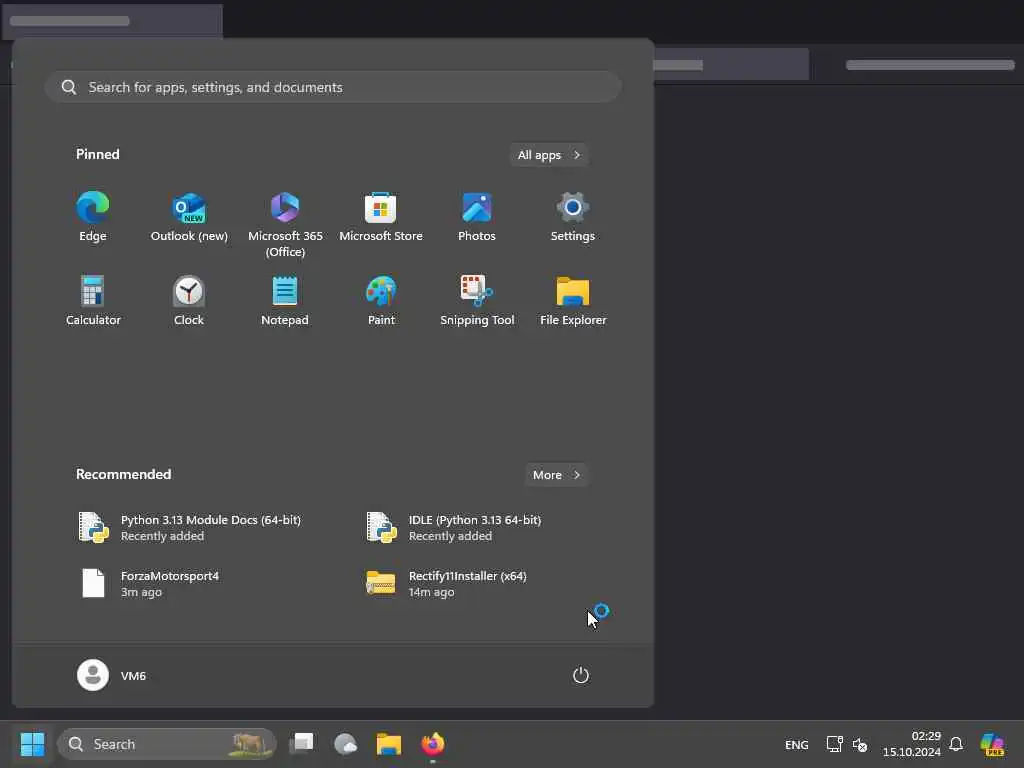Open the Snipping Tool
Image resolution: width=1024 pixels, height=768 pixels.
(x=477, y=301)
